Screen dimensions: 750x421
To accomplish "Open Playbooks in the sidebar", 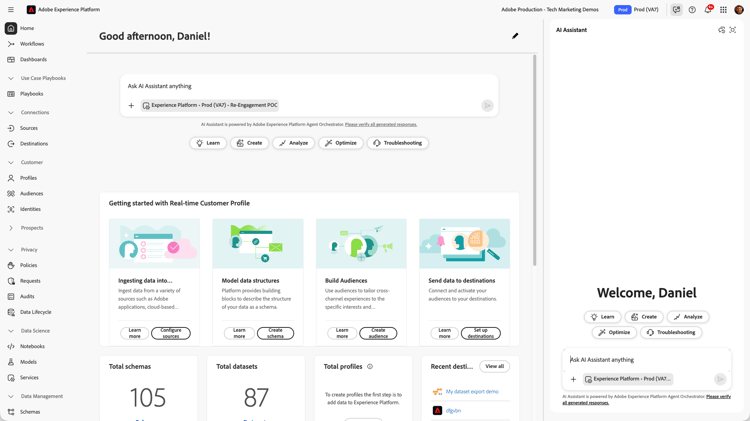I will pyautogui.click(x=32, y=94).
